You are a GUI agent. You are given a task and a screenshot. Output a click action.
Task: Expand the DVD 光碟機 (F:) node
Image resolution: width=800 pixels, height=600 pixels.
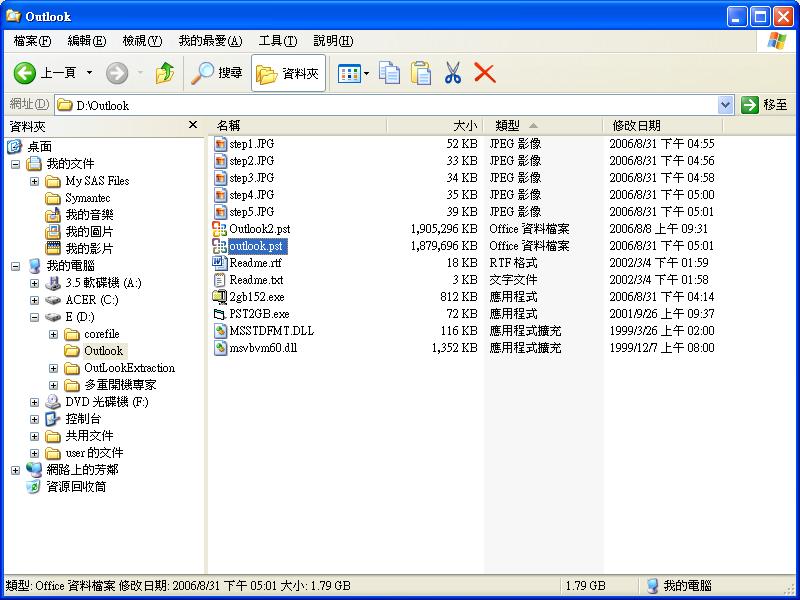(x=34, y=403)
